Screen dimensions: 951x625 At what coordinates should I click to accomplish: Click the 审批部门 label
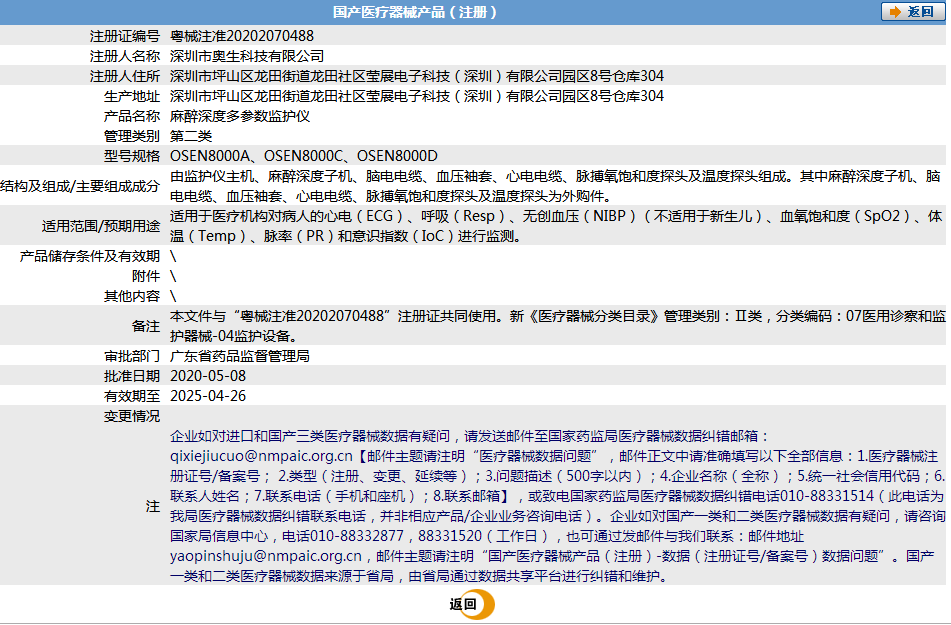tap(132, 356)
